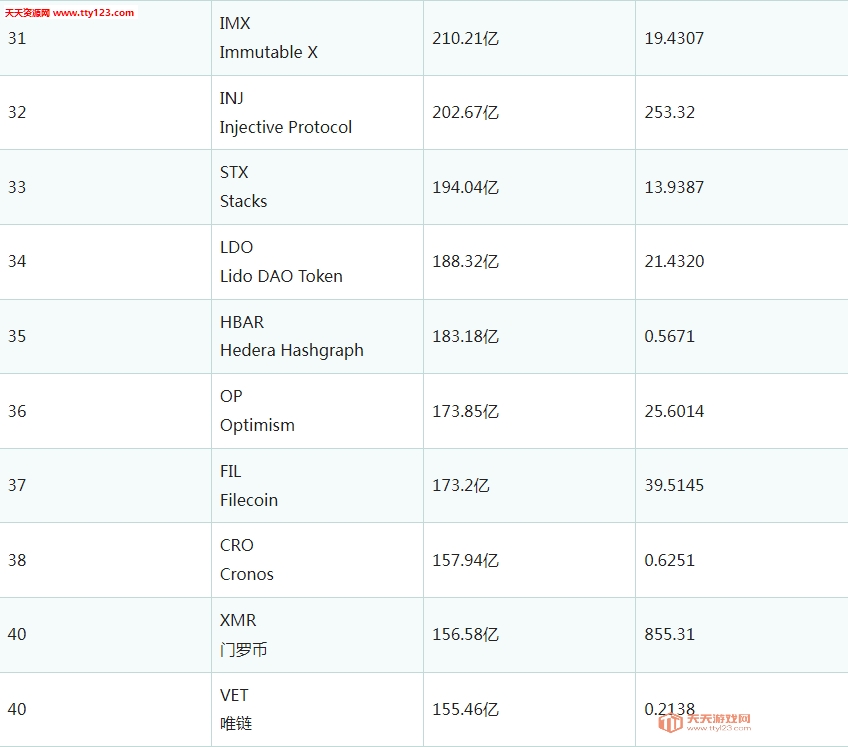Click the price 0.5671
848x747 pixels.
pos(670,336)
